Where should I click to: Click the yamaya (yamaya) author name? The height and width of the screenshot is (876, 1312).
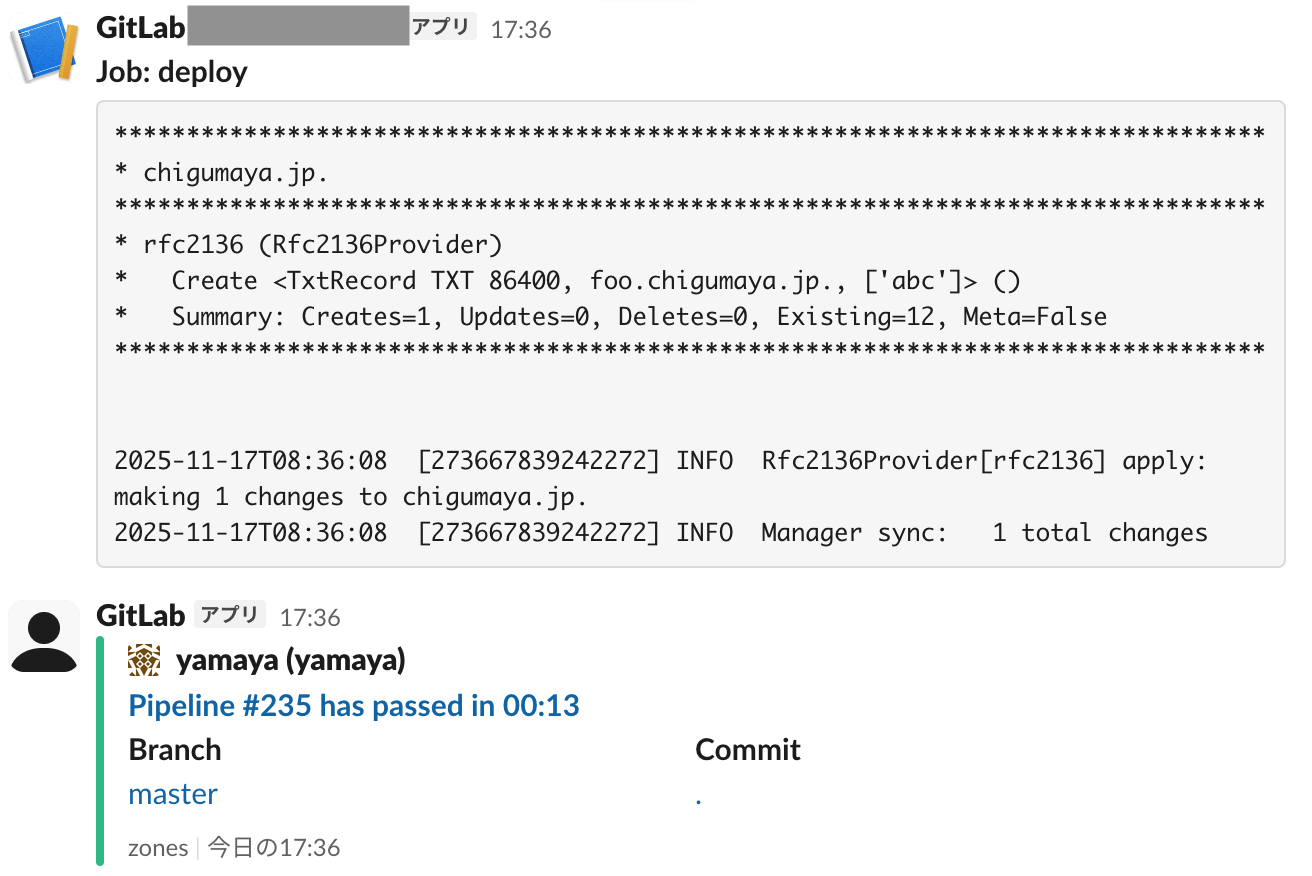click(291, 660)
